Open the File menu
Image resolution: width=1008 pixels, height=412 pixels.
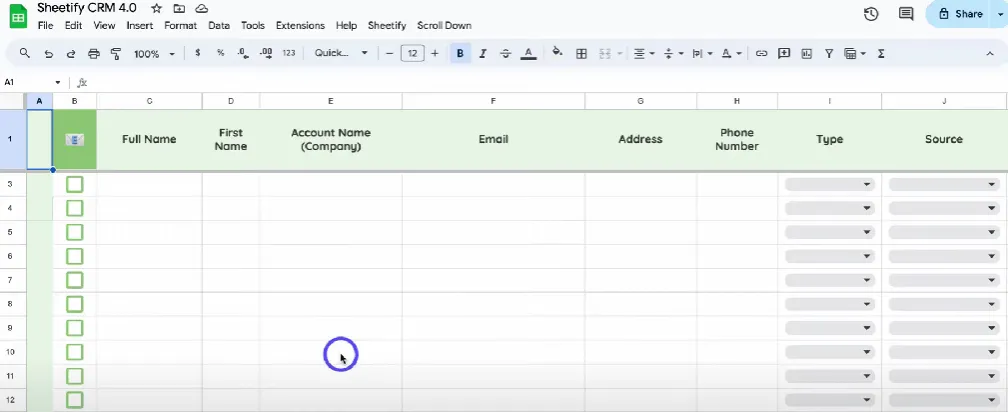(x=45, y=26)
